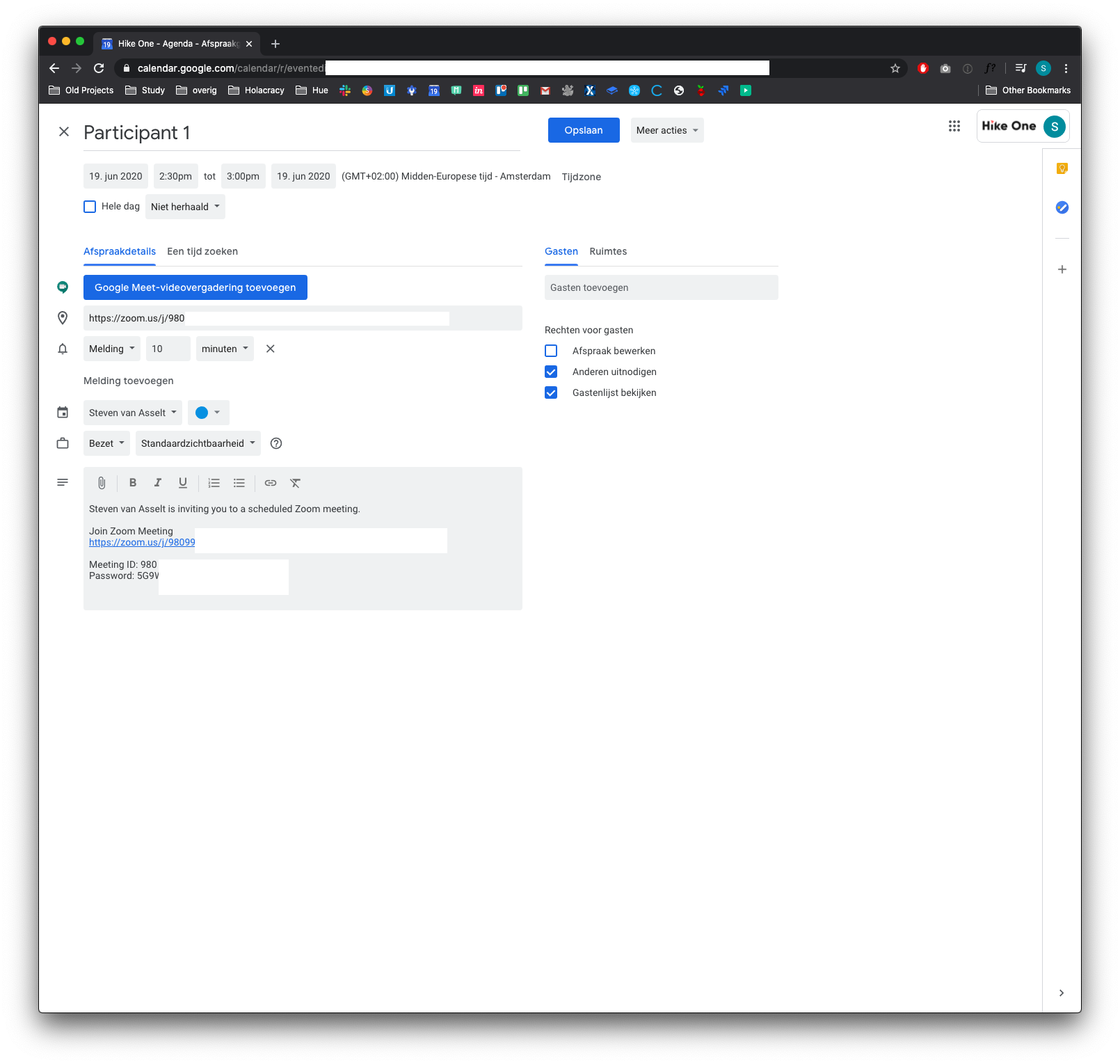The width and height of the screenshot is (1120, 1064).
Task: Enable the Hele dag checkbox
Action: [x=90, y=206]
